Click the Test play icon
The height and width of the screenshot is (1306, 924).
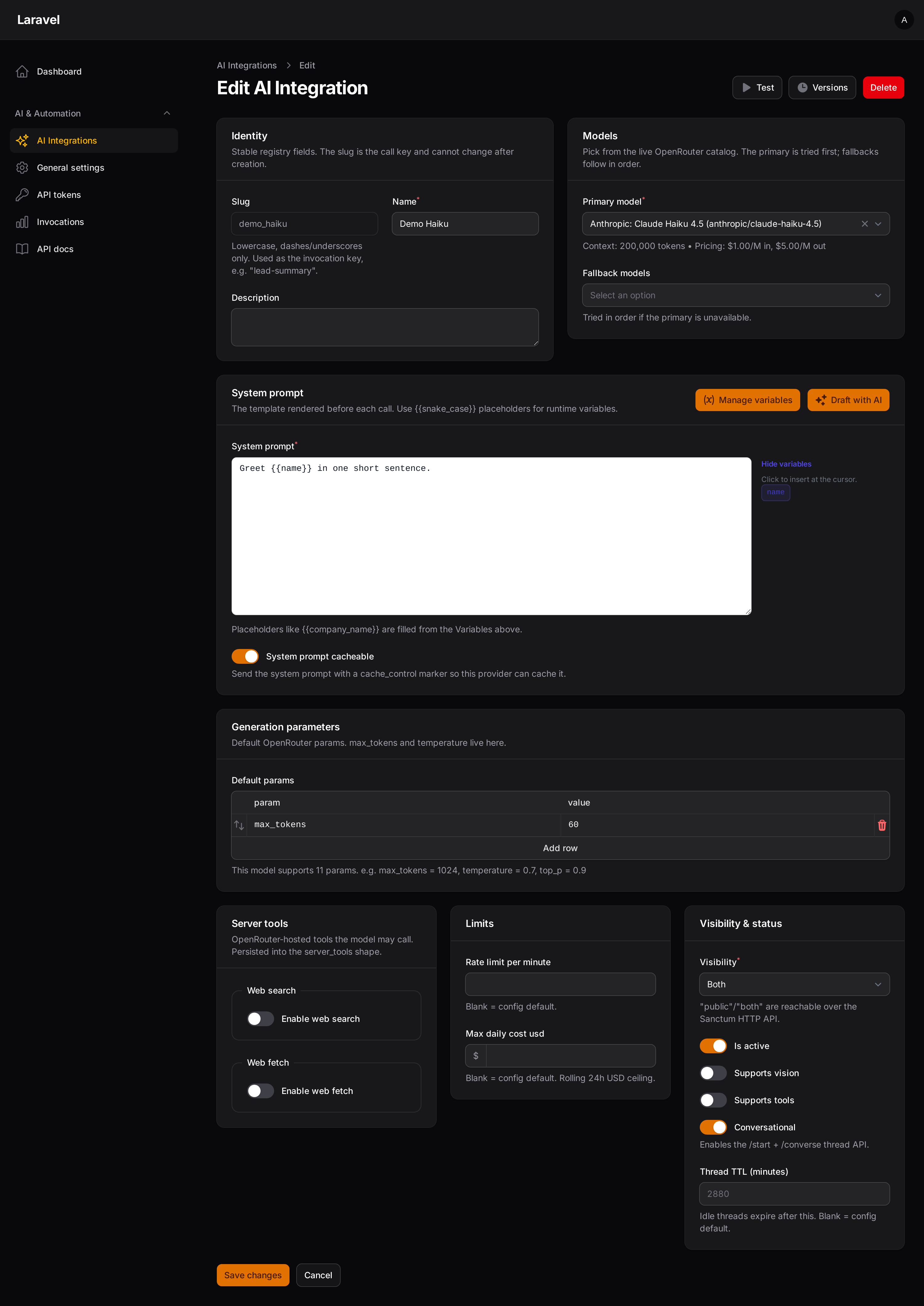[x=747, y=88]
